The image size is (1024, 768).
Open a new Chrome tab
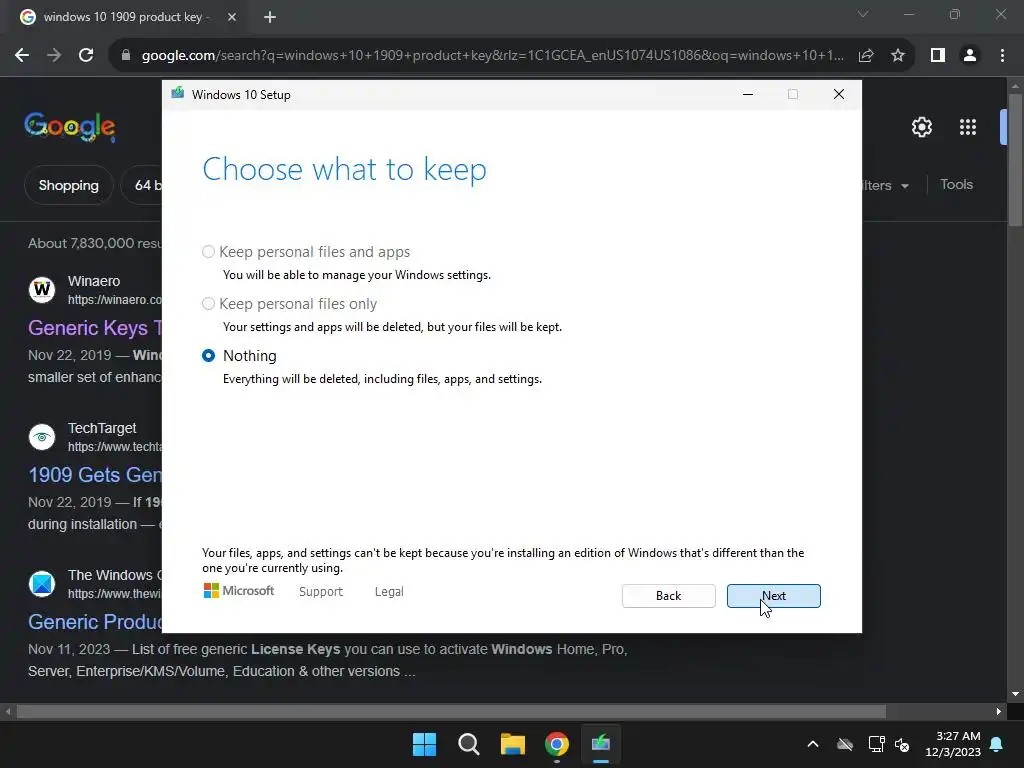270,17
